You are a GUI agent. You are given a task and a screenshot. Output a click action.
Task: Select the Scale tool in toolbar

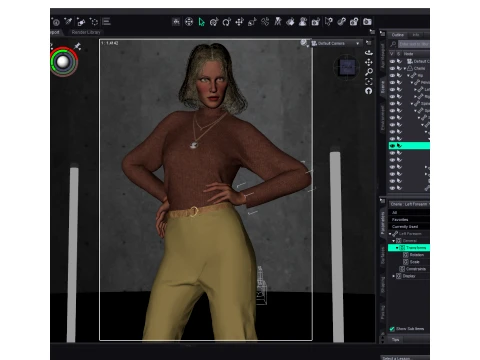252,22
